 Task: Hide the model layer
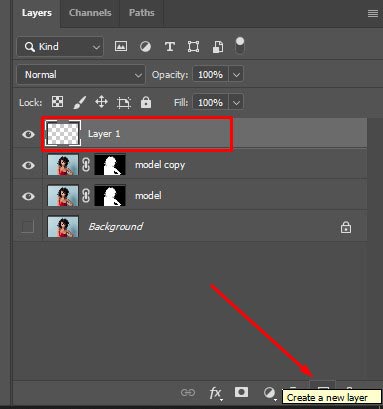pyautogui.click(x=28, y=196)
